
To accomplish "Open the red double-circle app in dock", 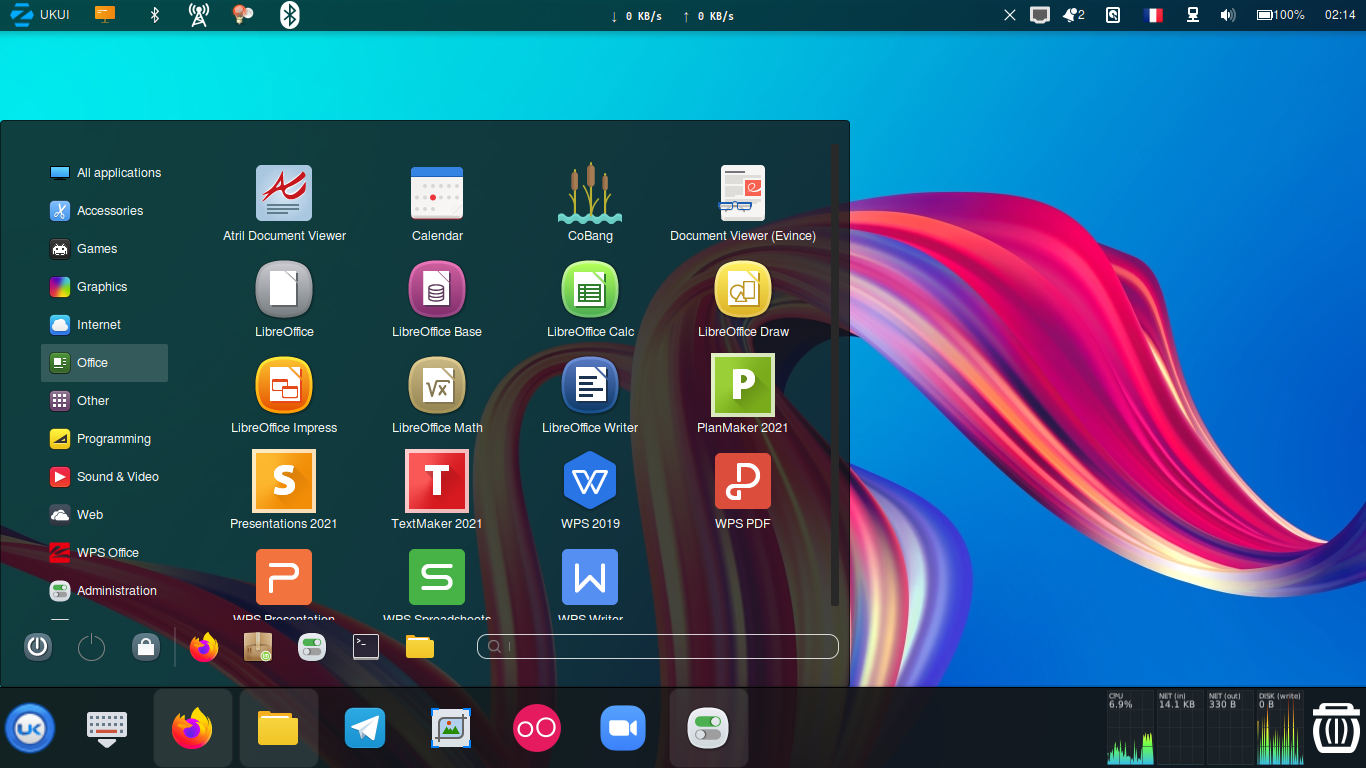I will [x=537, y=728].
